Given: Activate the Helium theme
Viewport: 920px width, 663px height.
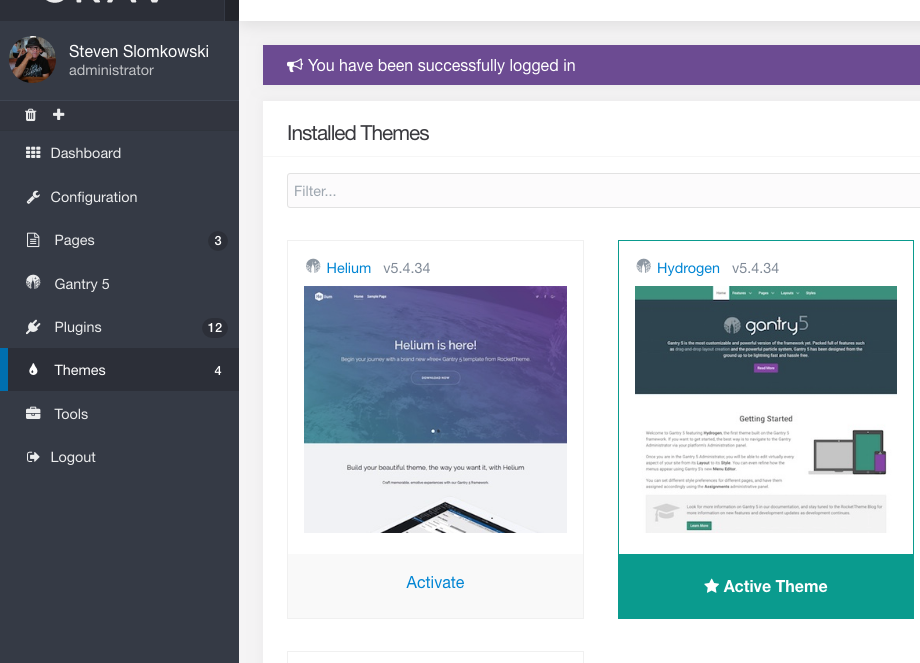Looking at the screenshot, I should click(x=435, y=583).
